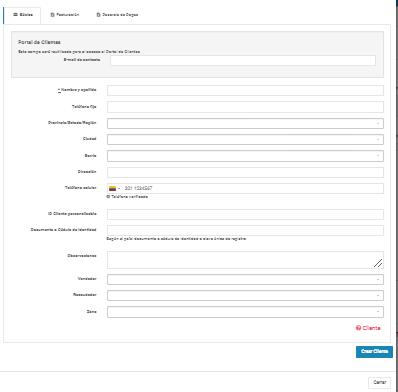
Task: Click the Cerrar button
Action: (x=380, y=382)
